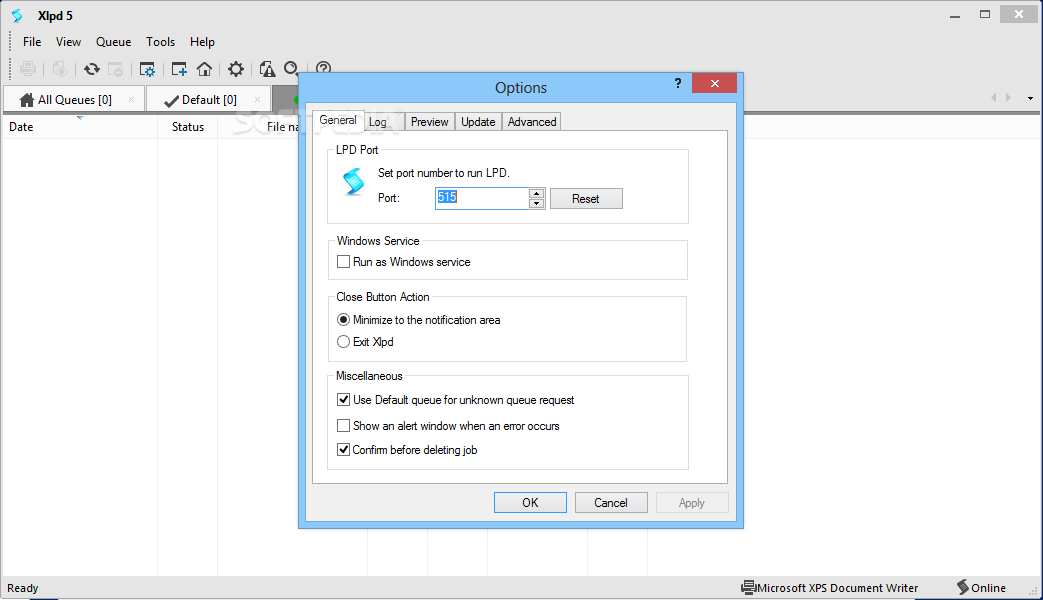Screen dimensions: 1043x600
Task: Open the Help menu
Action: 202,42
